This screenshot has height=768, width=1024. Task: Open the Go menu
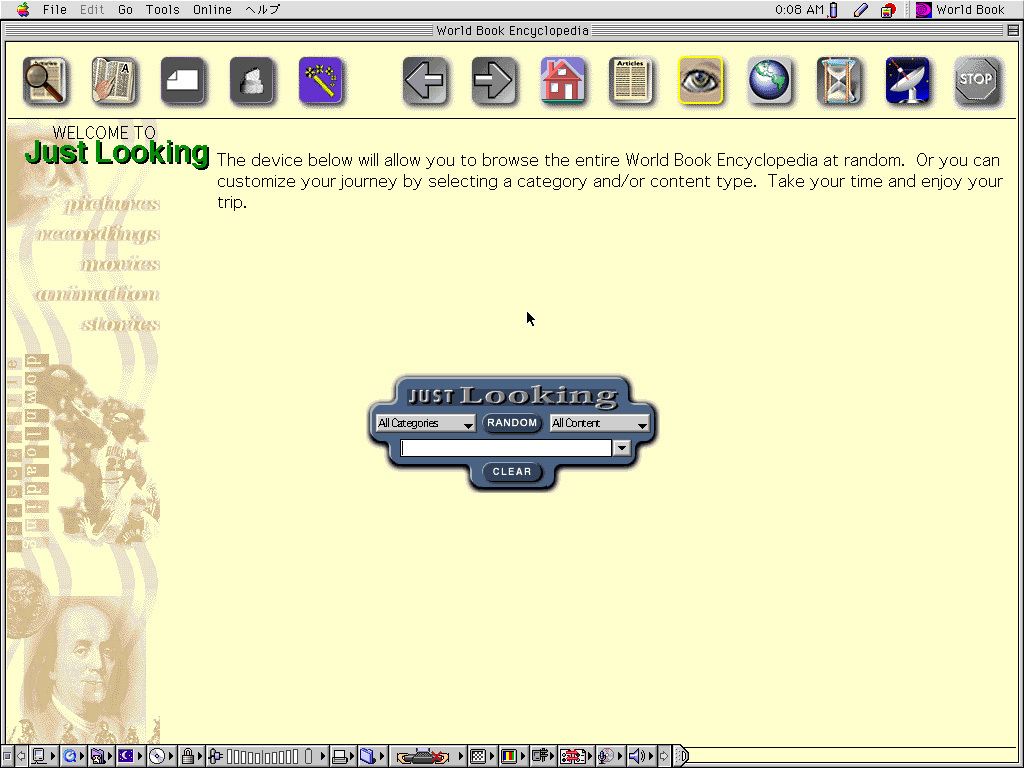pos(125,9)
